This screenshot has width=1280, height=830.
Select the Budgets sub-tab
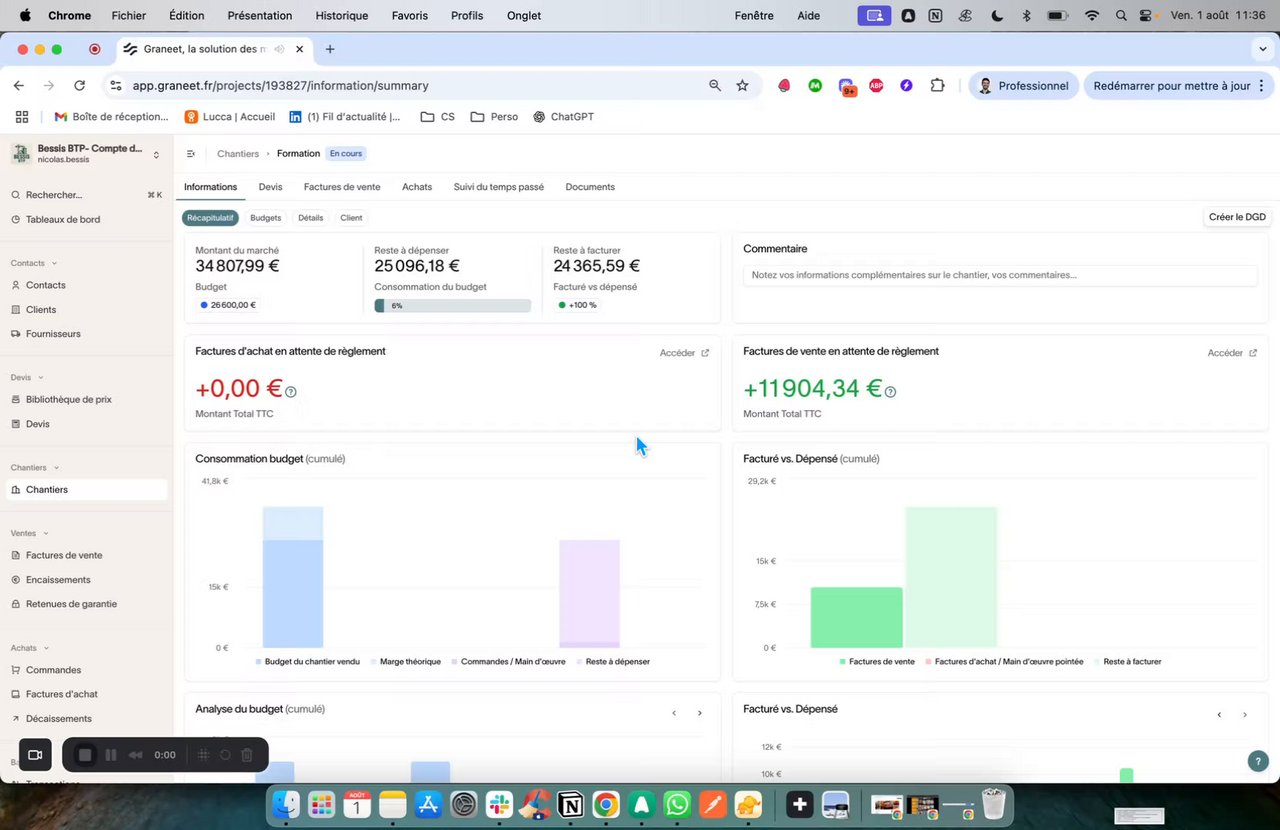pos(266,218)
